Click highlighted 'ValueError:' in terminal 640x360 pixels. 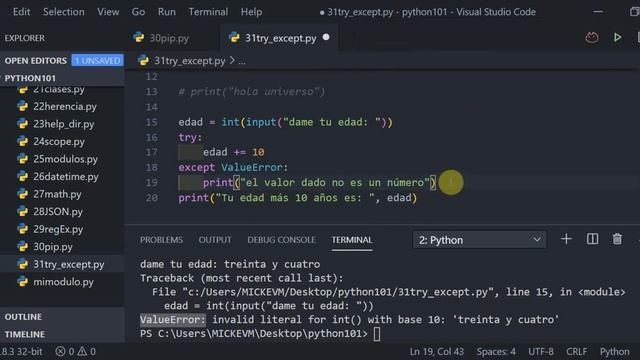(173, 320)
